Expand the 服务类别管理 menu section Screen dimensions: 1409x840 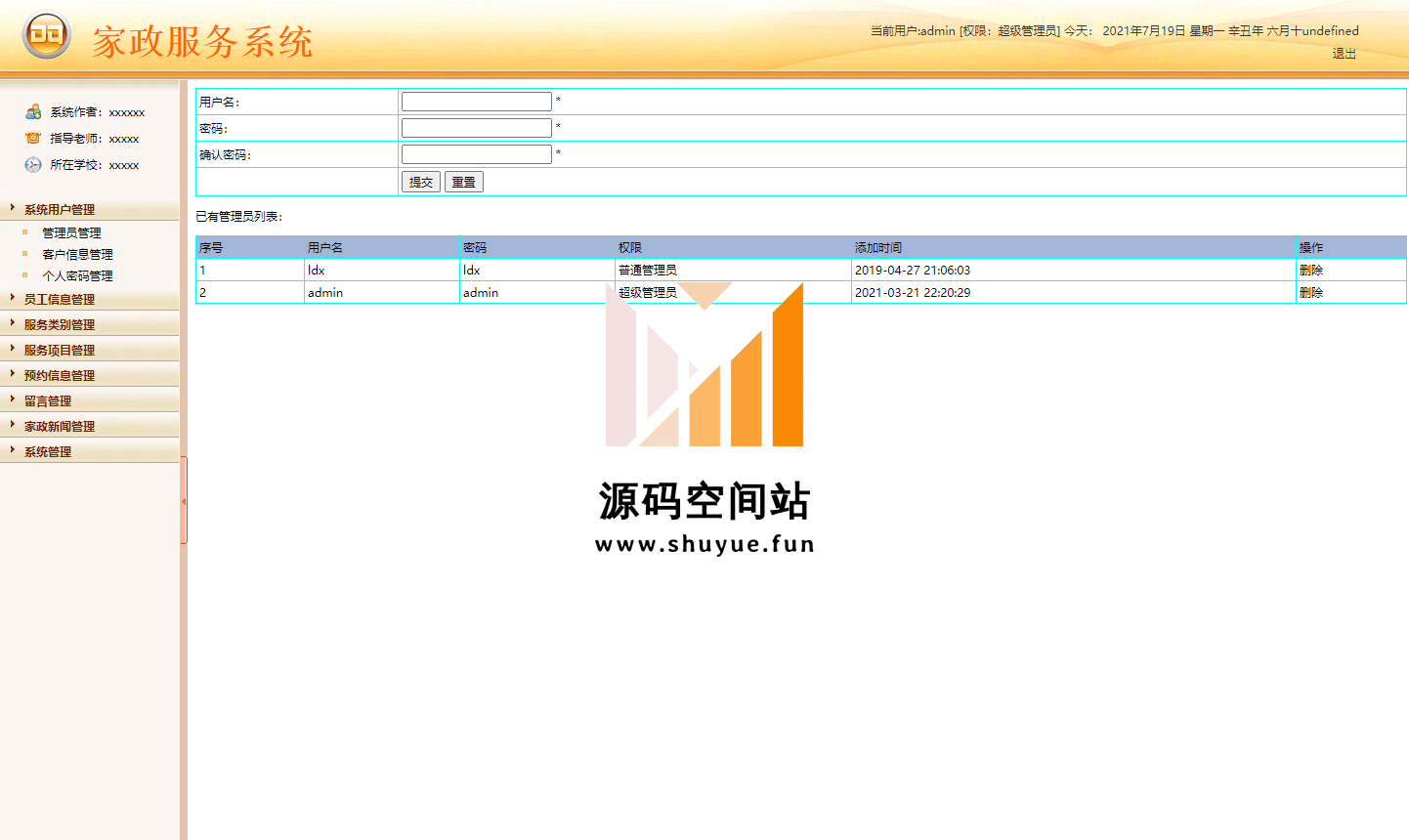click(x=60, y=324)
